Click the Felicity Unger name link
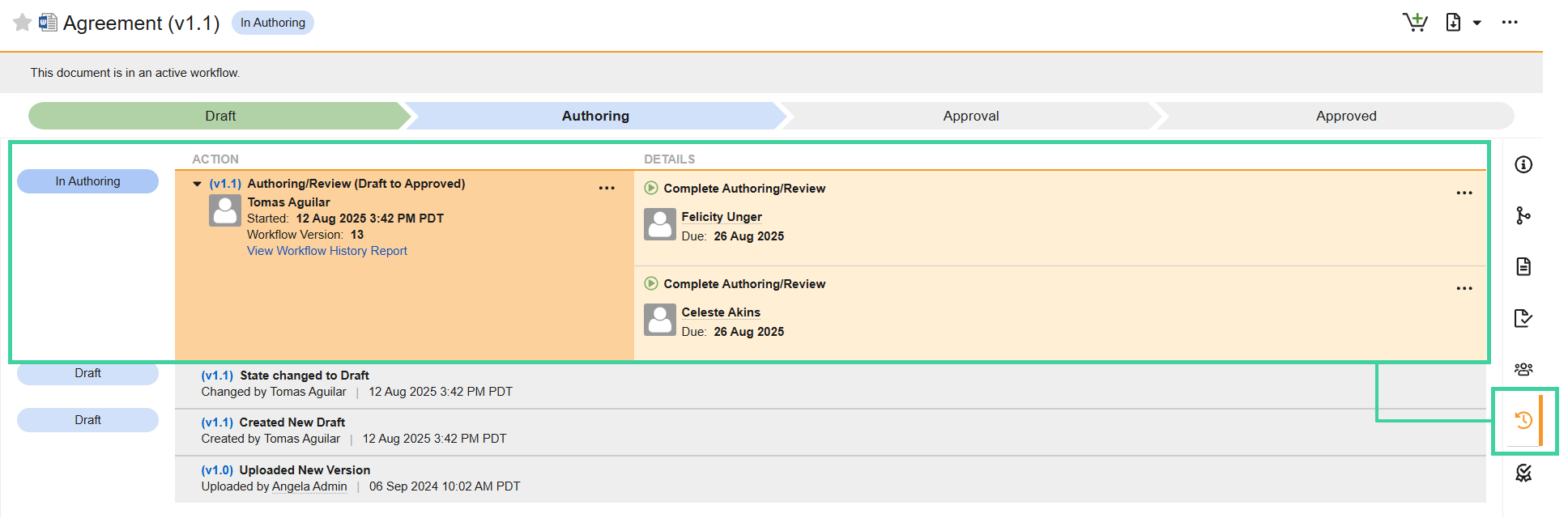 [721, 217]
